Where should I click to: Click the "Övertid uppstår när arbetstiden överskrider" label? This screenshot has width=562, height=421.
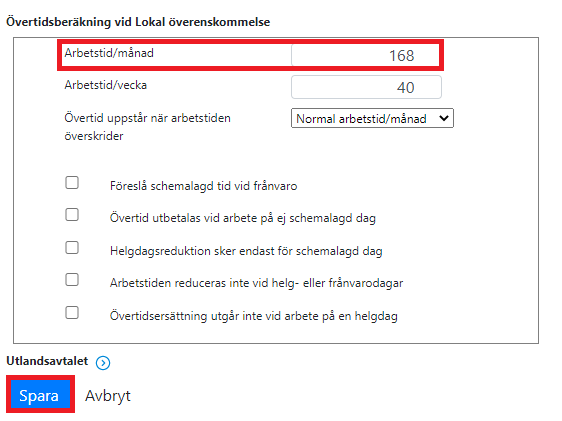pos(147,127)
